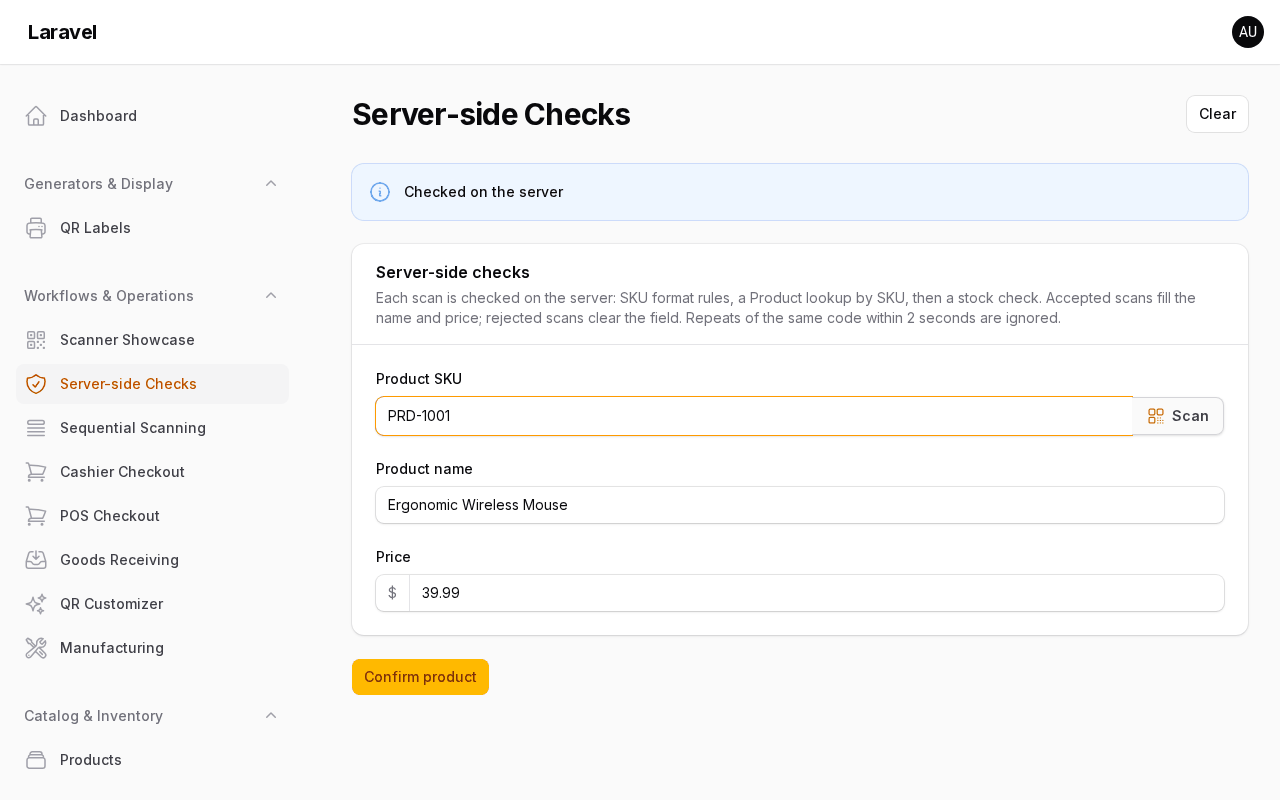Screen dimensions: 1280x800
Task: Collapse the Workflows & Operations section
Action: pos(271,296)
